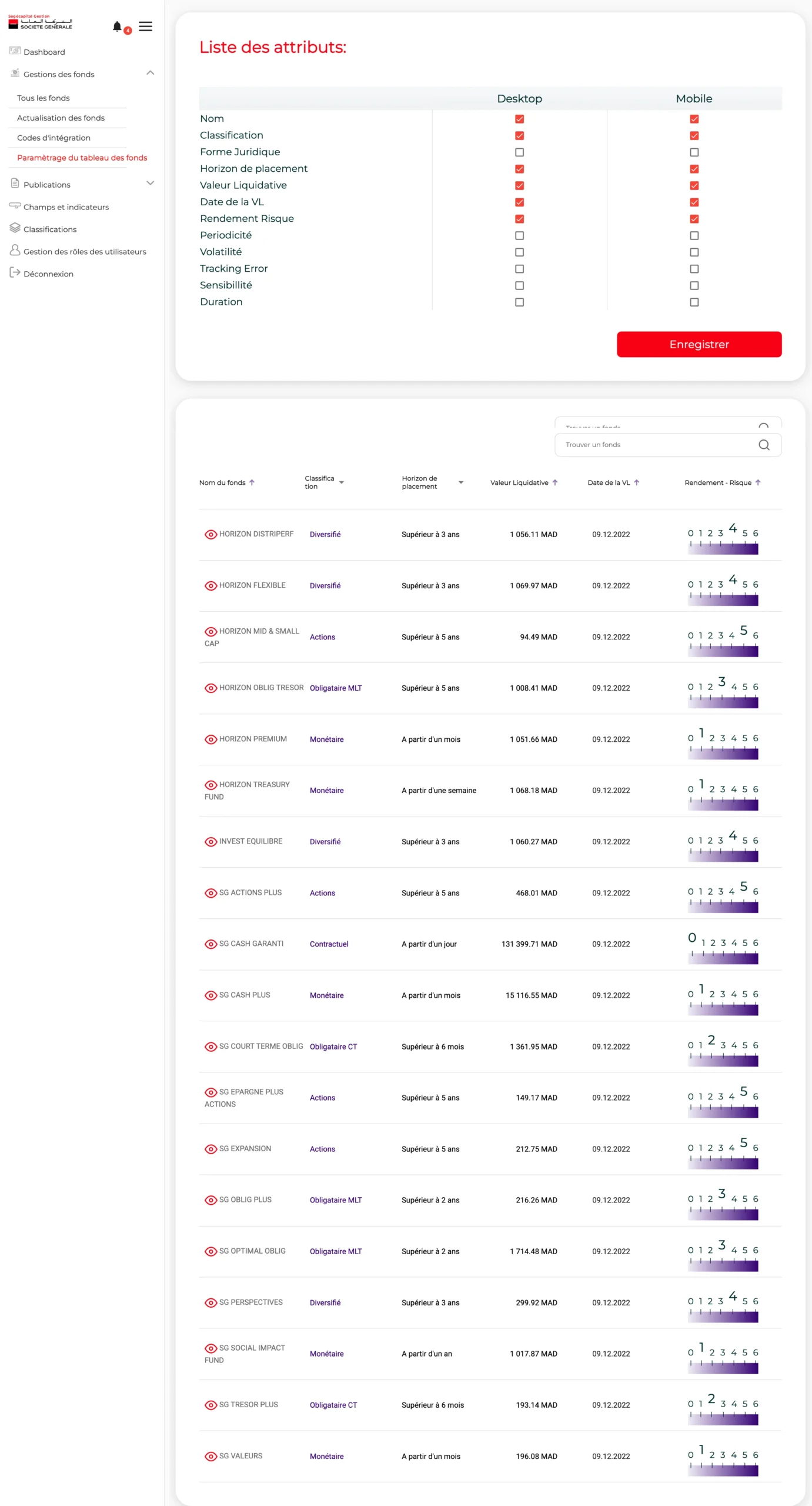
Task: Click value 1 714.48 MAD
Action: (533, 1251)
